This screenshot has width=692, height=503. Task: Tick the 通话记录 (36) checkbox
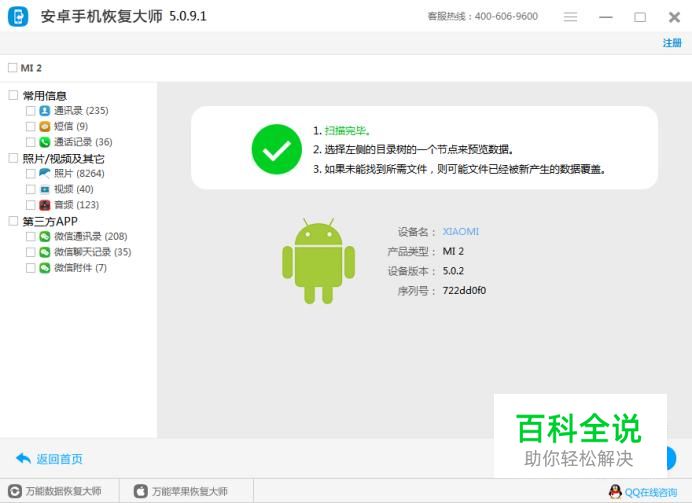pyautogui.click(x=30, y=142)
